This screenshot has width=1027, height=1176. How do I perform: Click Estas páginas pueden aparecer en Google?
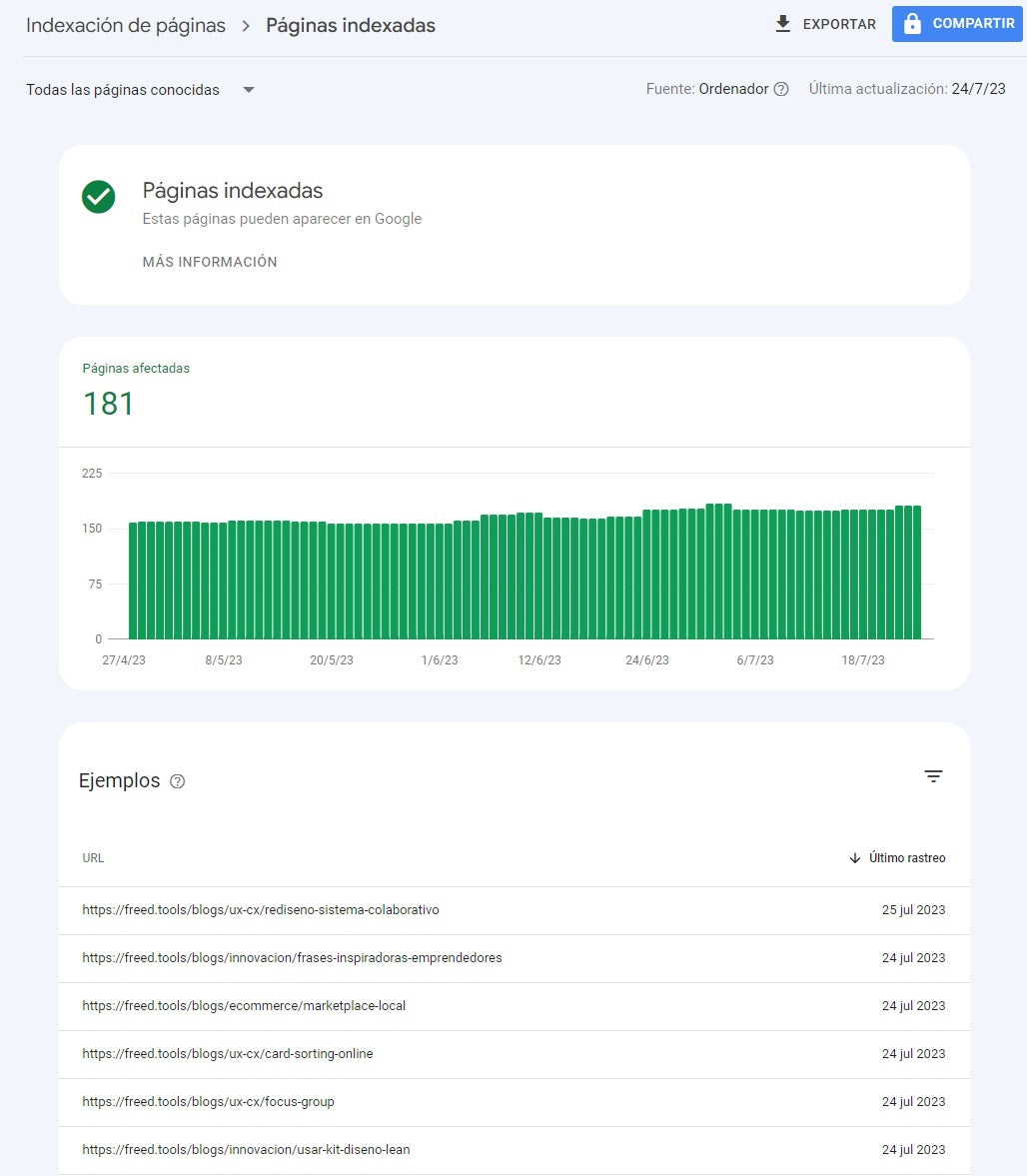coord(282,219)
